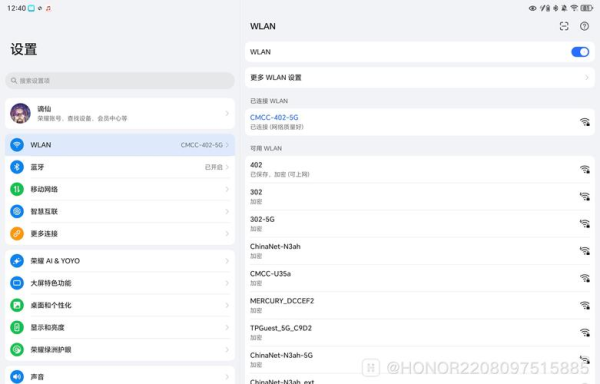Open 声音 sound settings
The height and width of the screenshot is (384, 600).
coord(120,376)
